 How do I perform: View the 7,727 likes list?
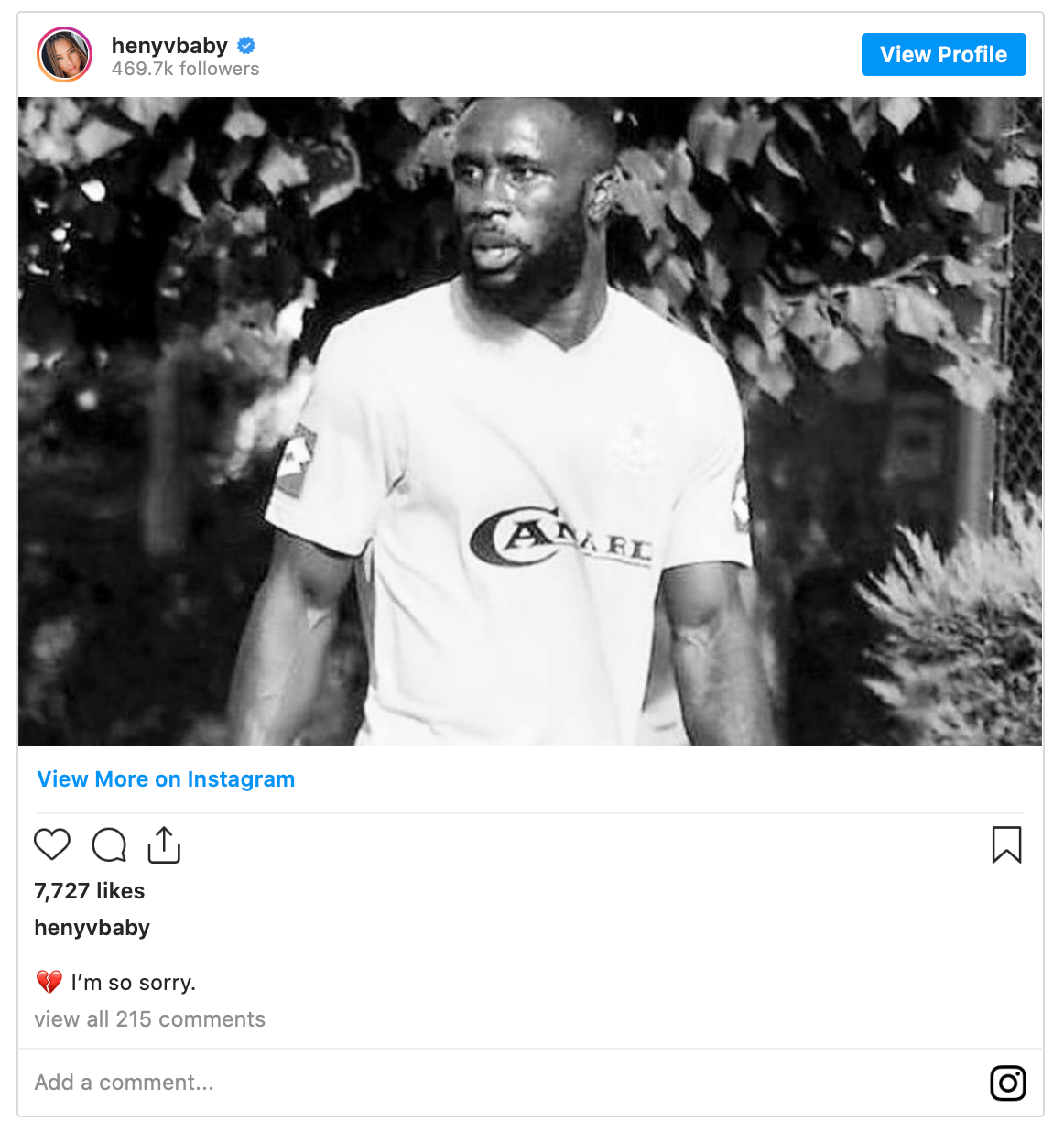point(90,891)
